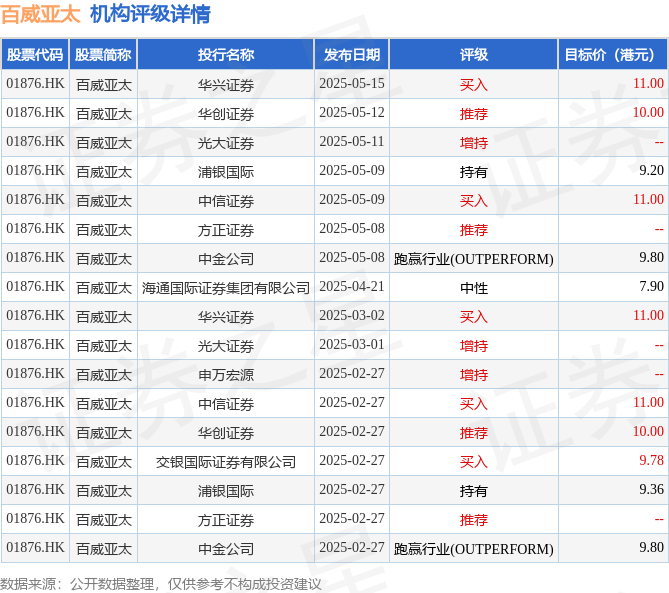Click 光大证券 in the 2025-03-01 row
The width and height of the screenshot is (669, 593).
[x=226, y=346]
